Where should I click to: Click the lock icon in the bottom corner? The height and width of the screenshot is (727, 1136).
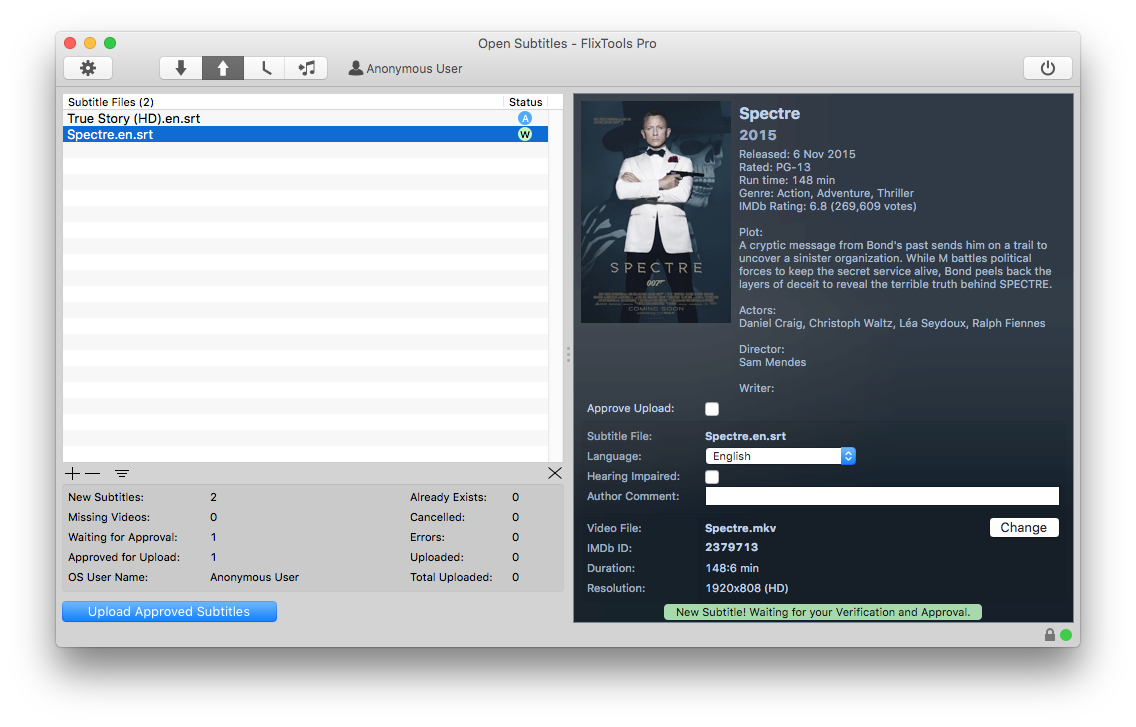(1050, 635)
